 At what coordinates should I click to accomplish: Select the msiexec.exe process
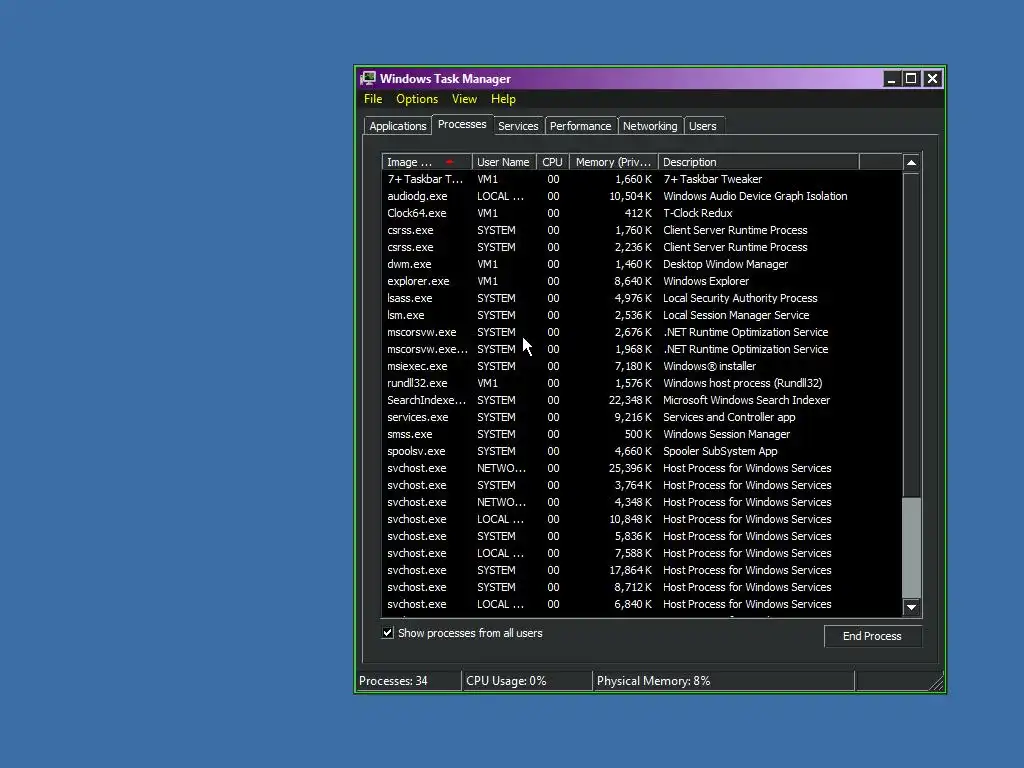coord(641,366)
